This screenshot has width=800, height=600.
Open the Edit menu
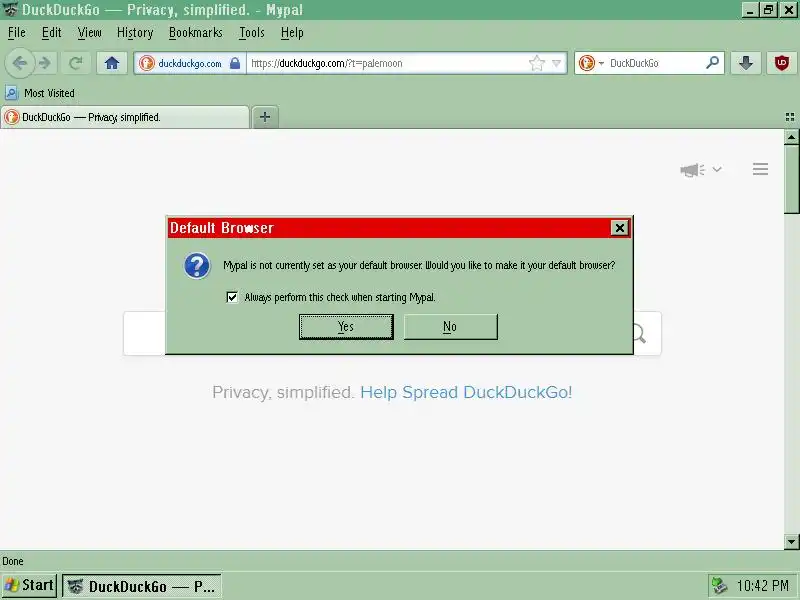click(52, 33)
